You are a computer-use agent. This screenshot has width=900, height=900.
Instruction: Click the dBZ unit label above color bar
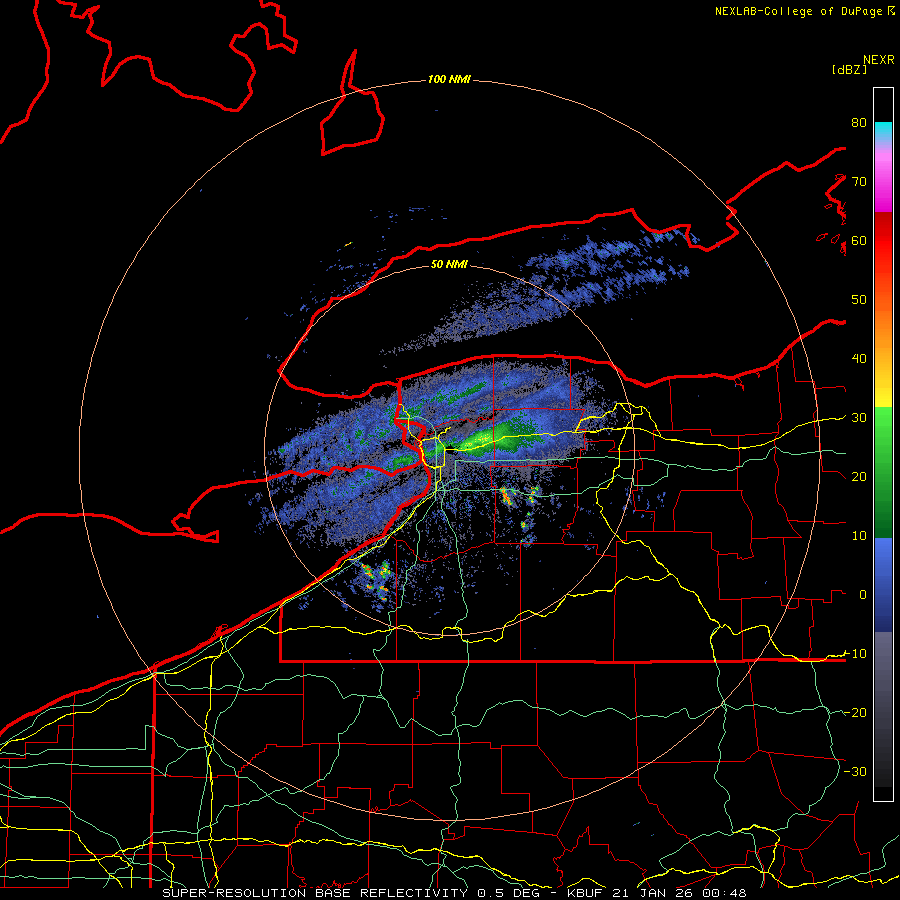[849, 69]
